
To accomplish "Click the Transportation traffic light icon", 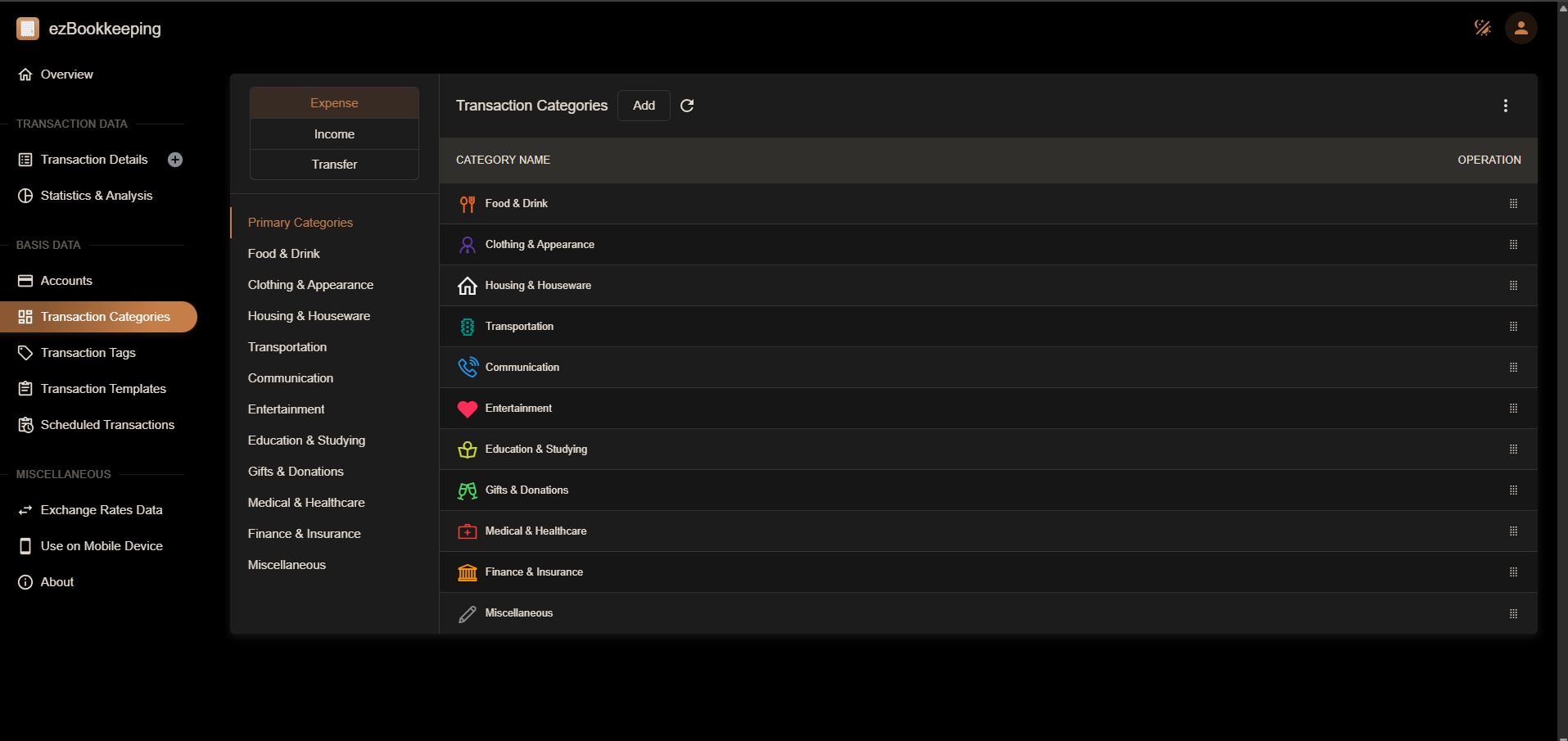I will (468, 327).
